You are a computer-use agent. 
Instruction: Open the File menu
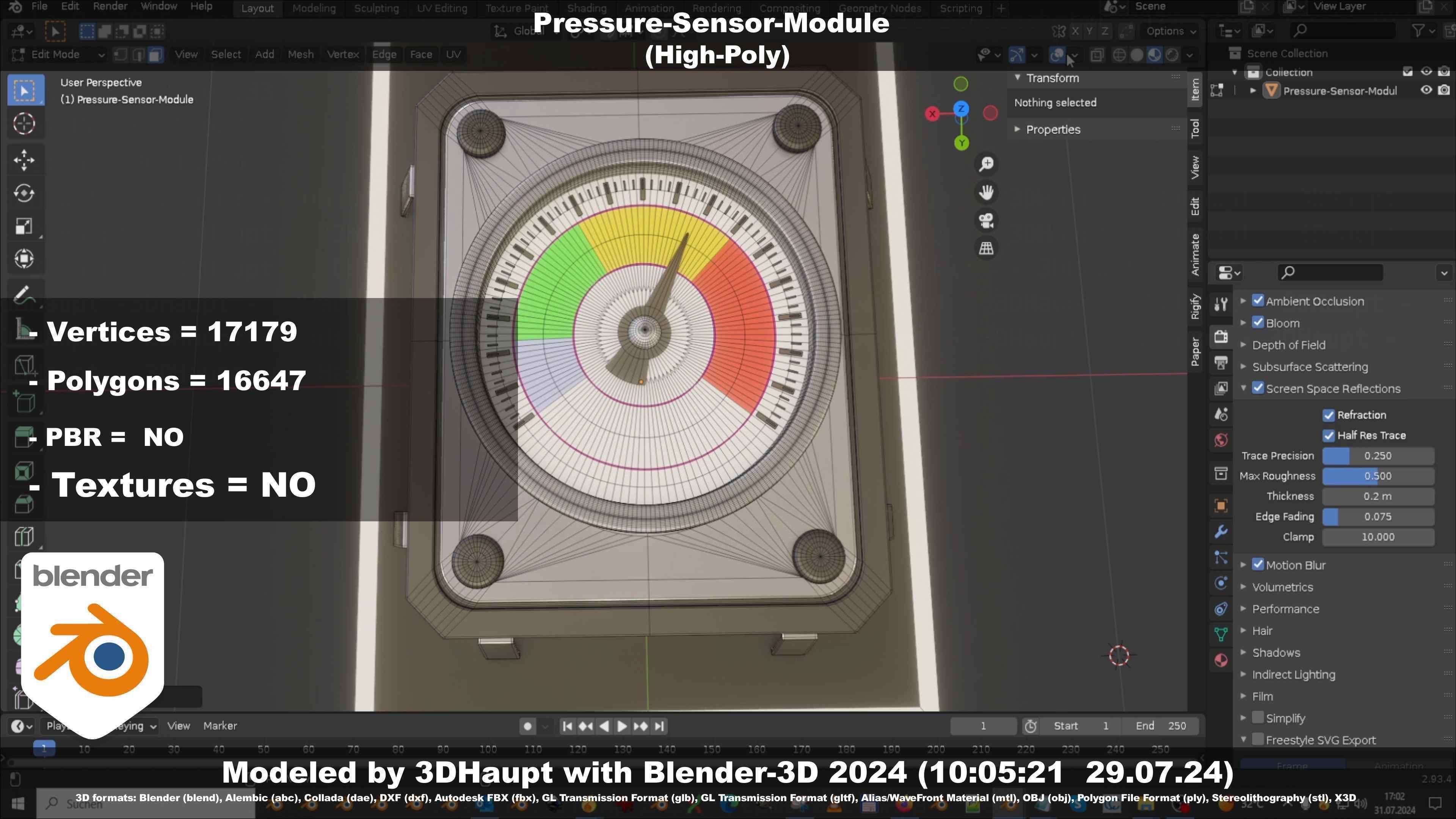tap(39, 7)
